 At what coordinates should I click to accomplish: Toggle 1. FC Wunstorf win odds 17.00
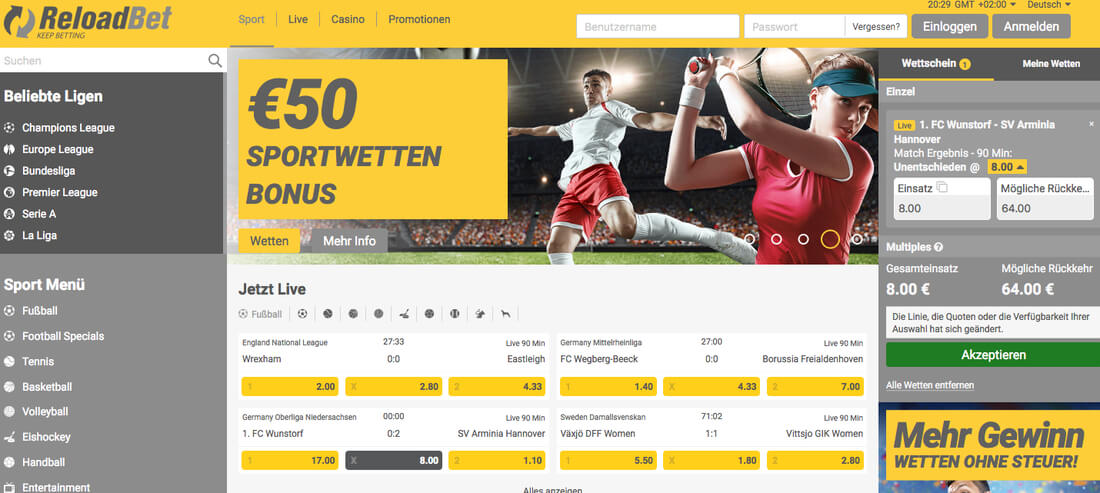(290, 461)
